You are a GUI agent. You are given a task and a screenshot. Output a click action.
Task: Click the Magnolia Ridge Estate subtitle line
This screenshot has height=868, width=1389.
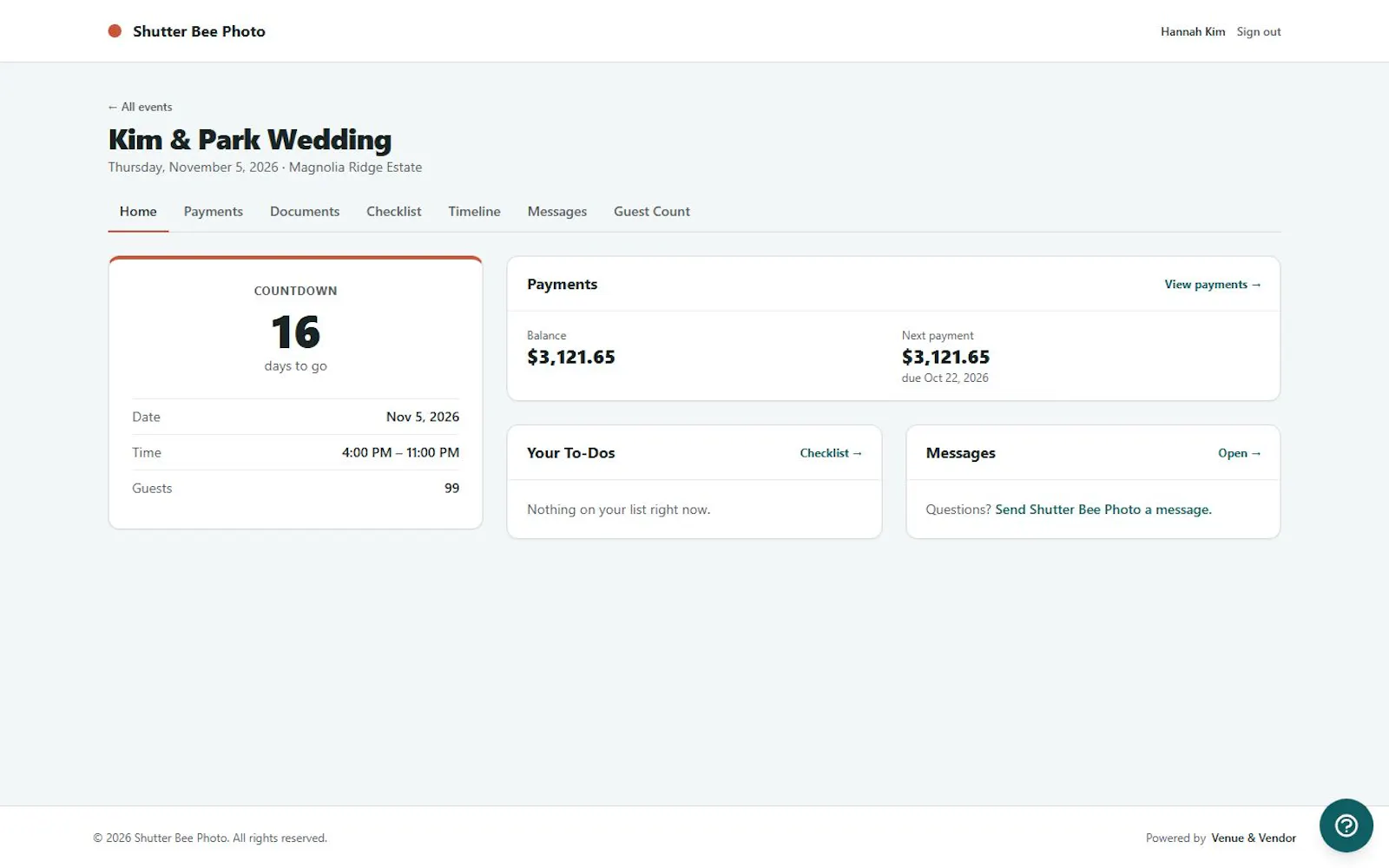(x=265, y=168)
